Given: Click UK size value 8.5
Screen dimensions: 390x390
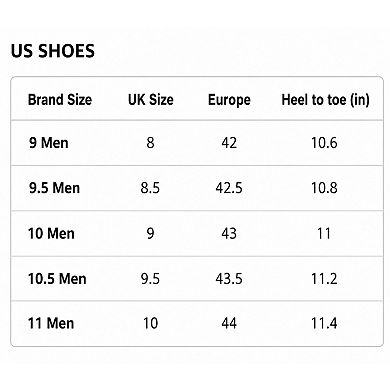Looking at the screenshot, I should click(150, 188).
